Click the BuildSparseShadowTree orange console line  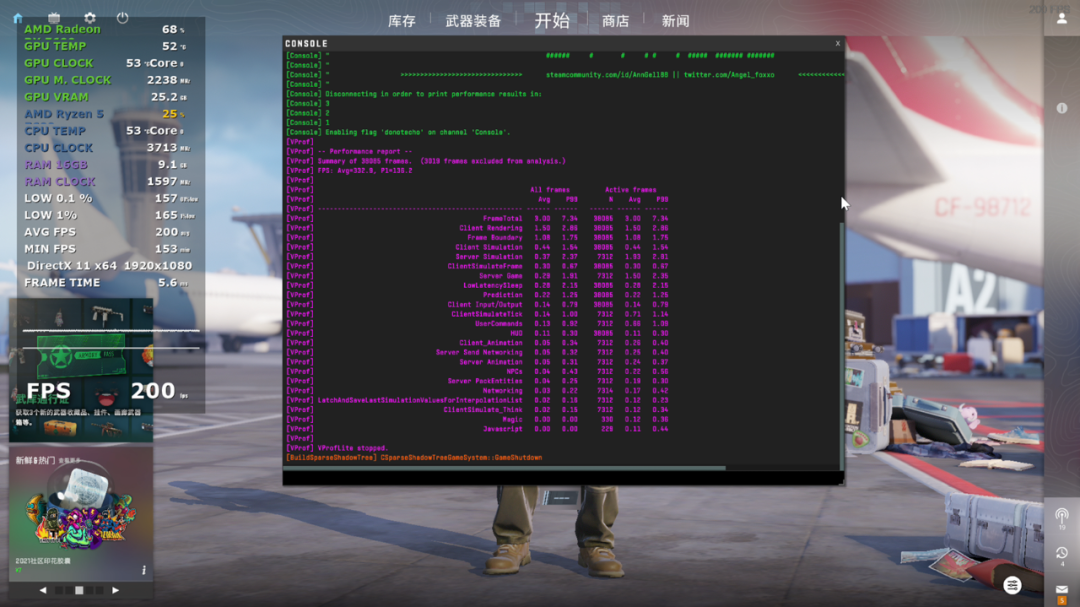pyautogui.click(x=414, y=457)
